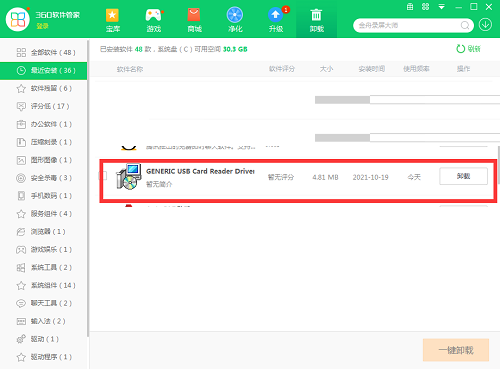Click the 输入法 keyboard icon
The height and width of the screenshot is (369, 500).
click(21, 321)
